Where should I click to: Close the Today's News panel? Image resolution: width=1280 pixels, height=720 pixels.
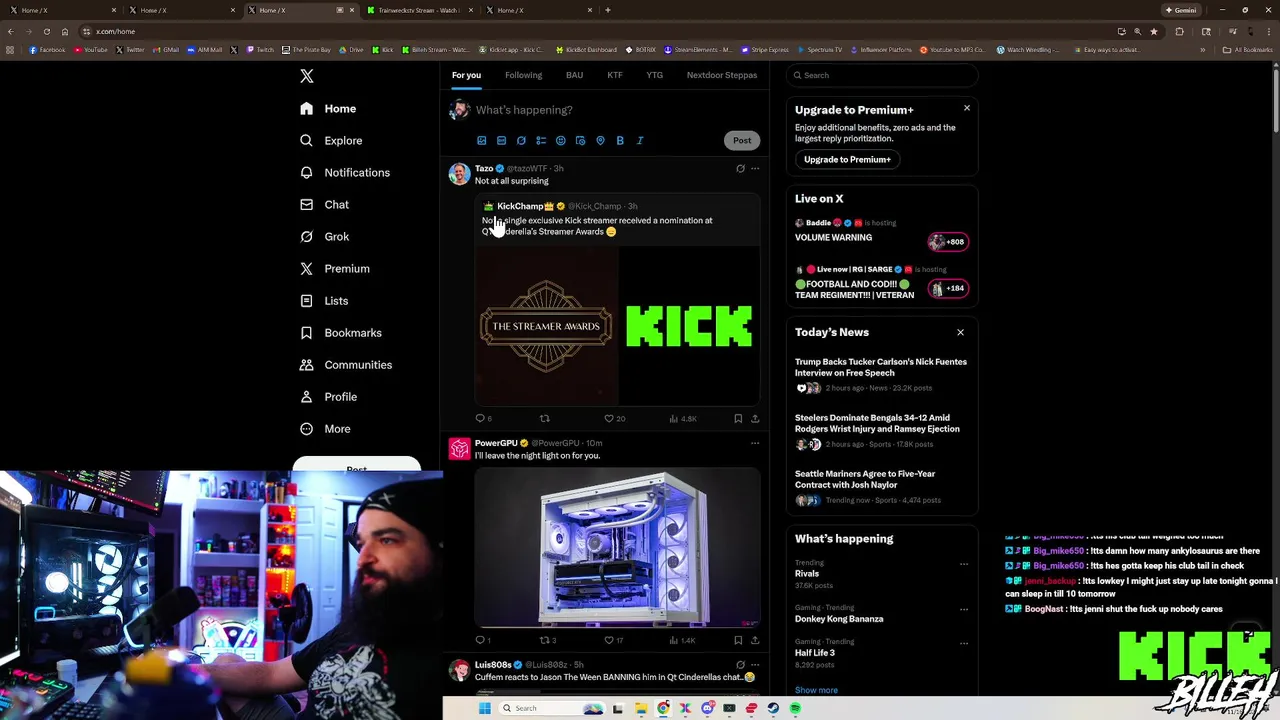pos(960,332)
